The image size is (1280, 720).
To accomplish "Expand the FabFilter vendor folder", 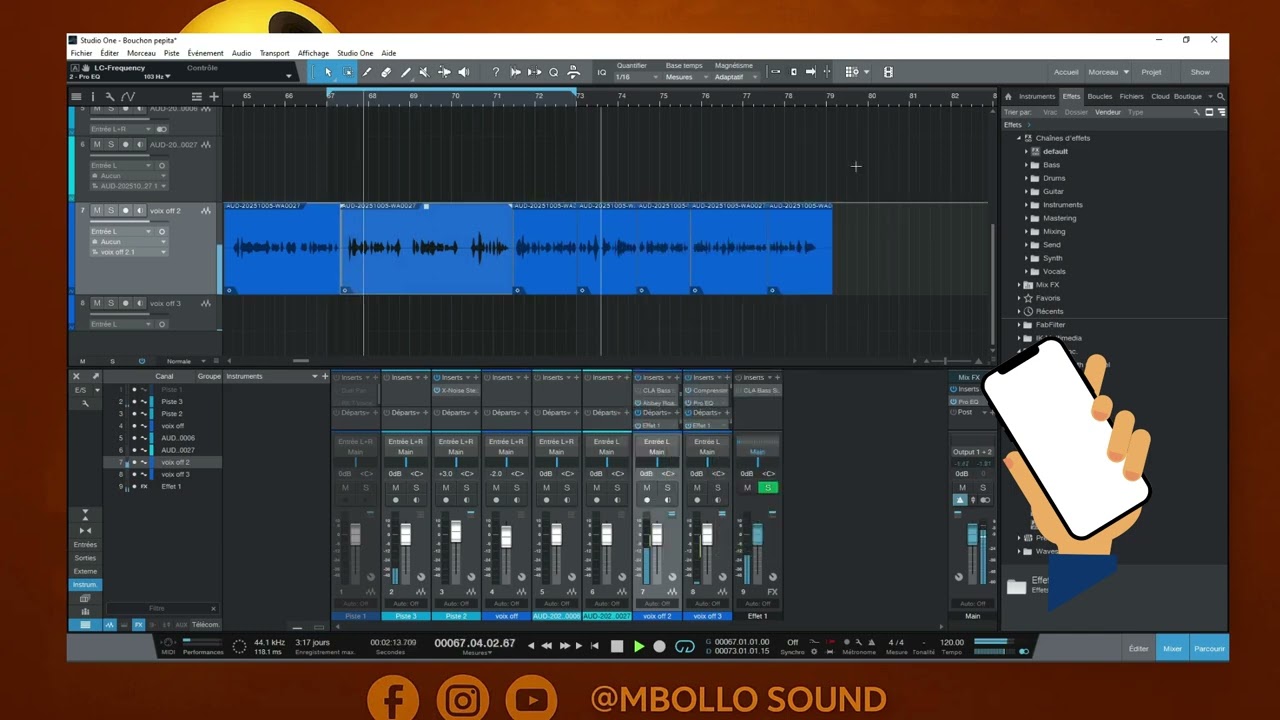I will pyautogui.click(x=1018, y=325).
